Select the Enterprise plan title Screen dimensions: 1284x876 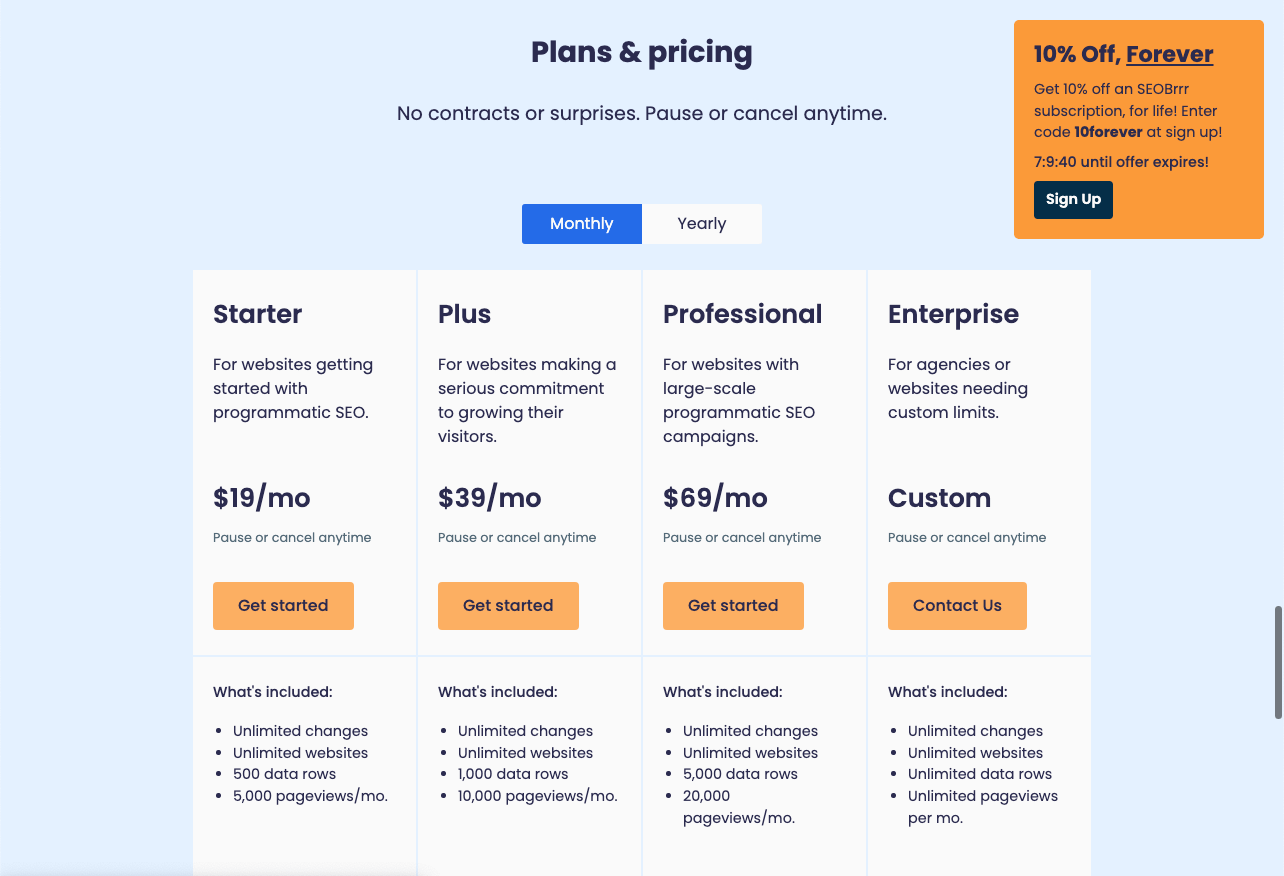[953, 314]
